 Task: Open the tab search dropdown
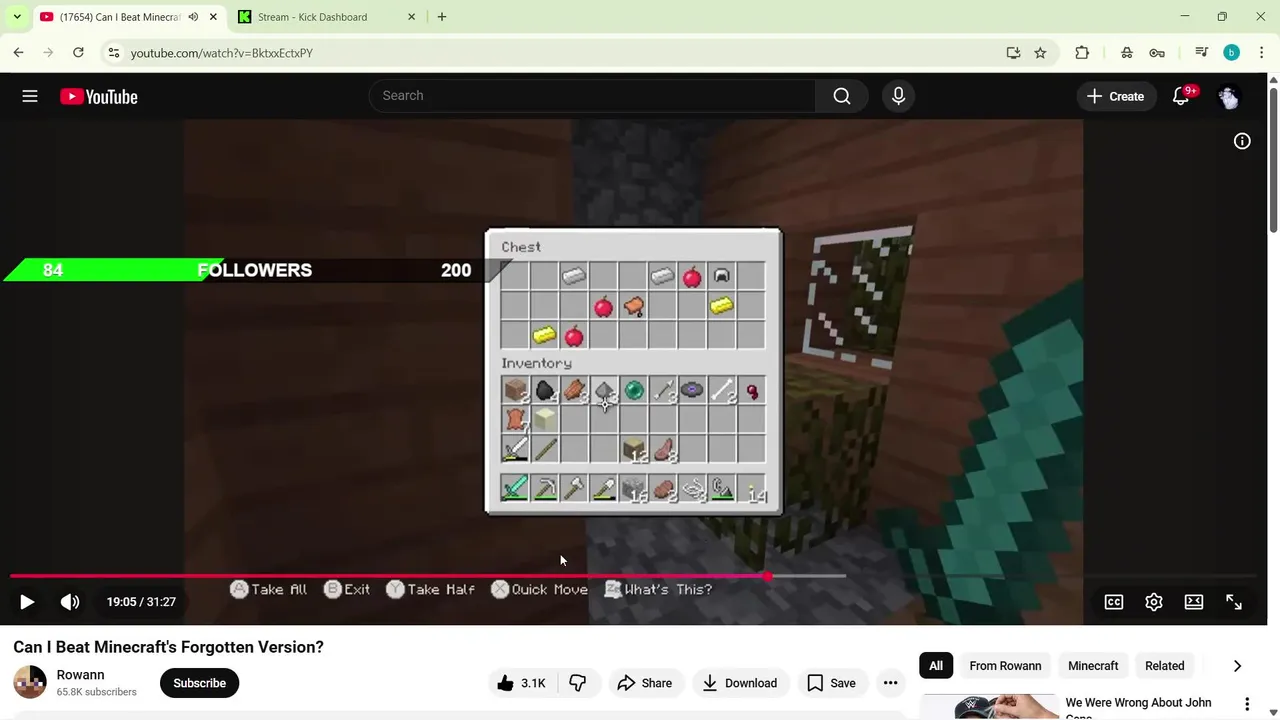[17, 17]
